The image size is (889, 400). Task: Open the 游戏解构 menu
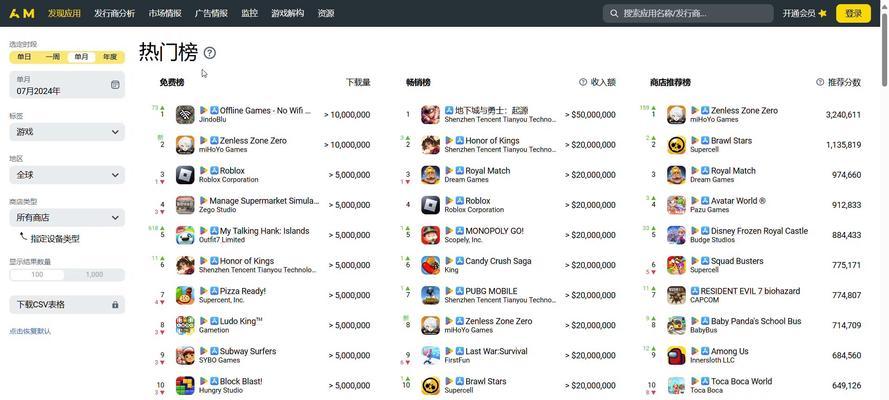pyautogui.click(x=287, y=13)
